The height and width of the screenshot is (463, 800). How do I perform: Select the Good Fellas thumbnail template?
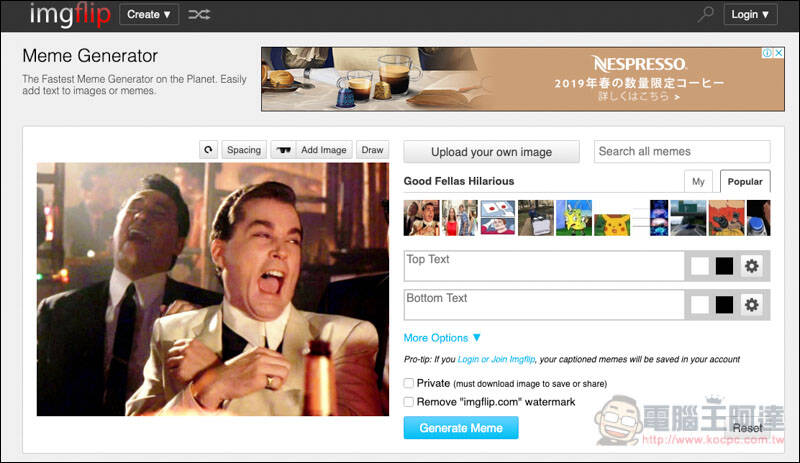tap(421, 218)
